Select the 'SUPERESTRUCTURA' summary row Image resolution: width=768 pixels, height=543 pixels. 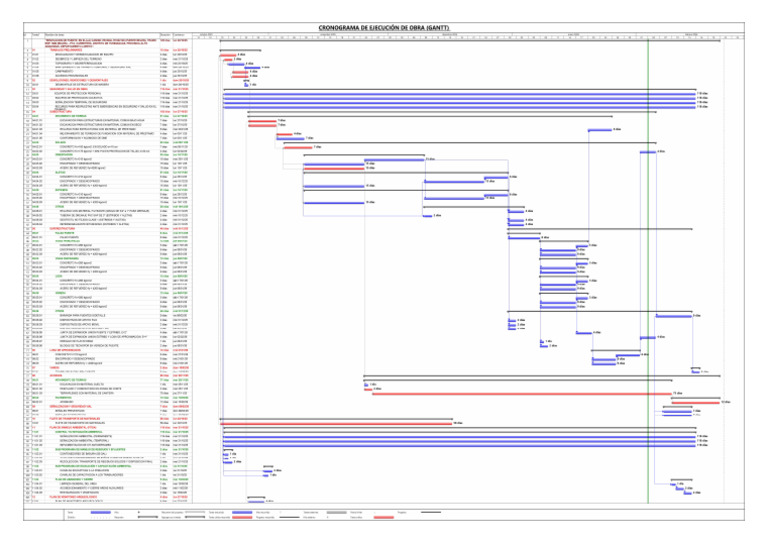tap(108, 229)
